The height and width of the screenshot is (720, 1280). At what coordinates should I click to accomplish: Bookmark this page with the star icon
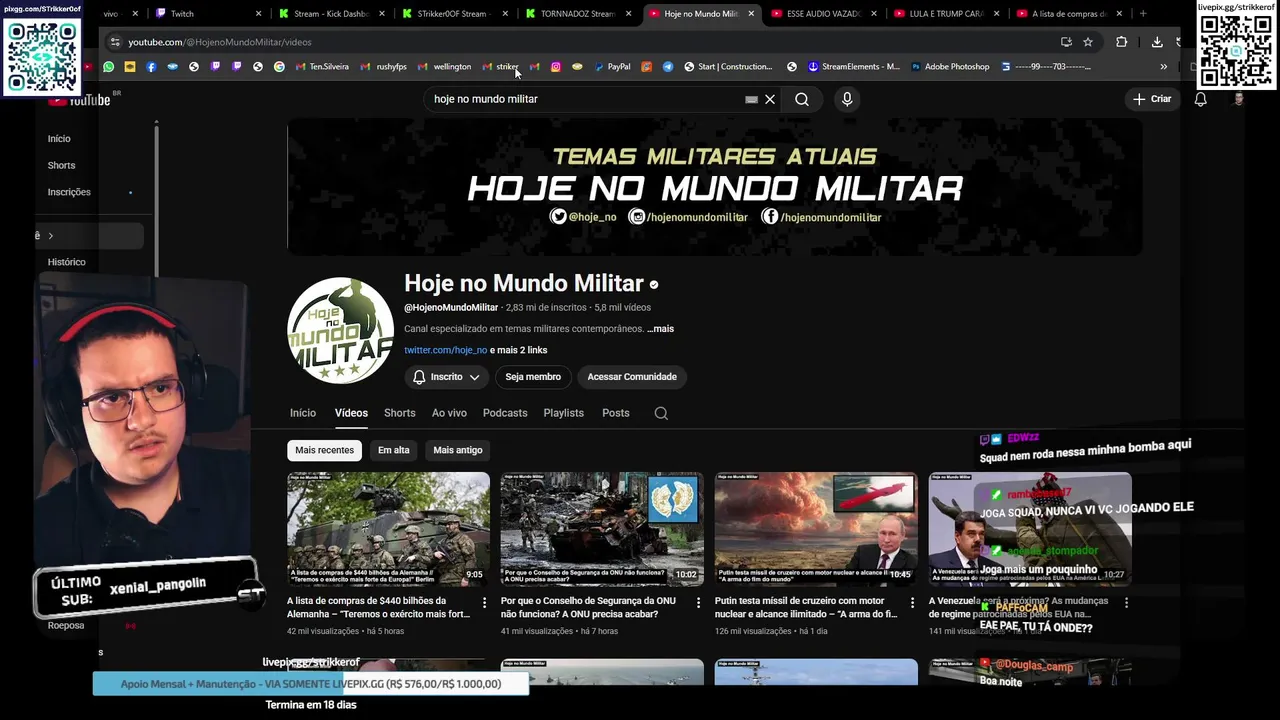[1088, 42]
